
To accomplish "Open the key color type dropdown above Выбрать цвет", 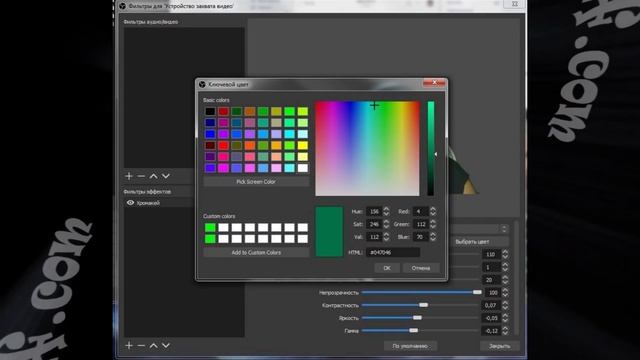I will pyautogui.click(x=480, y=229).
